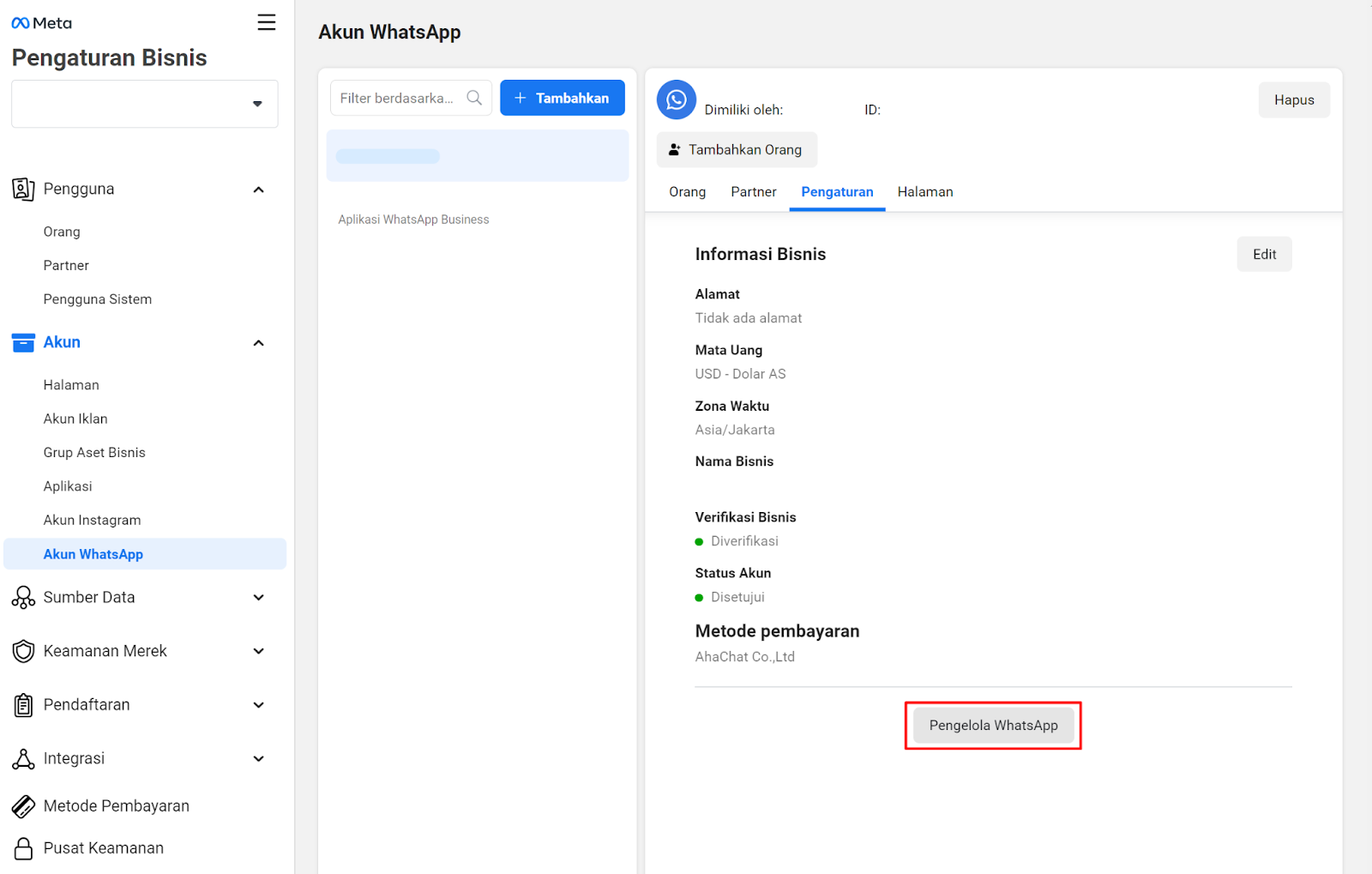The image size is (1372, 874).
Task: Click the 'Disetujui' status text
Action: click(737, 597)
